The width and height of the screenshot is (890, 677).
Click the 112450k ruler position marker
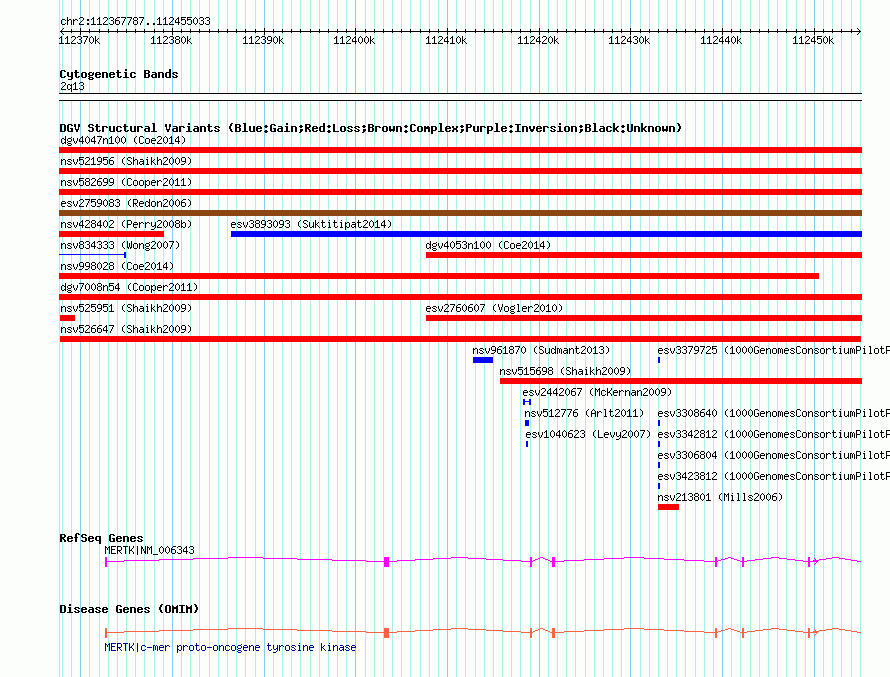point(812,40)
